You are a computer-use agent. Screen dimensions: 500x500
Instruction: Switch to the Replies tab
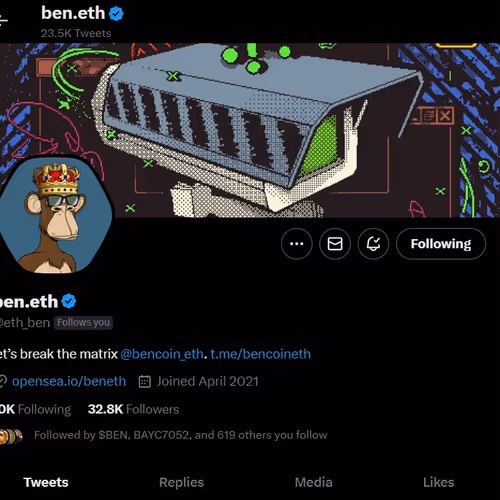pos(181,482)
